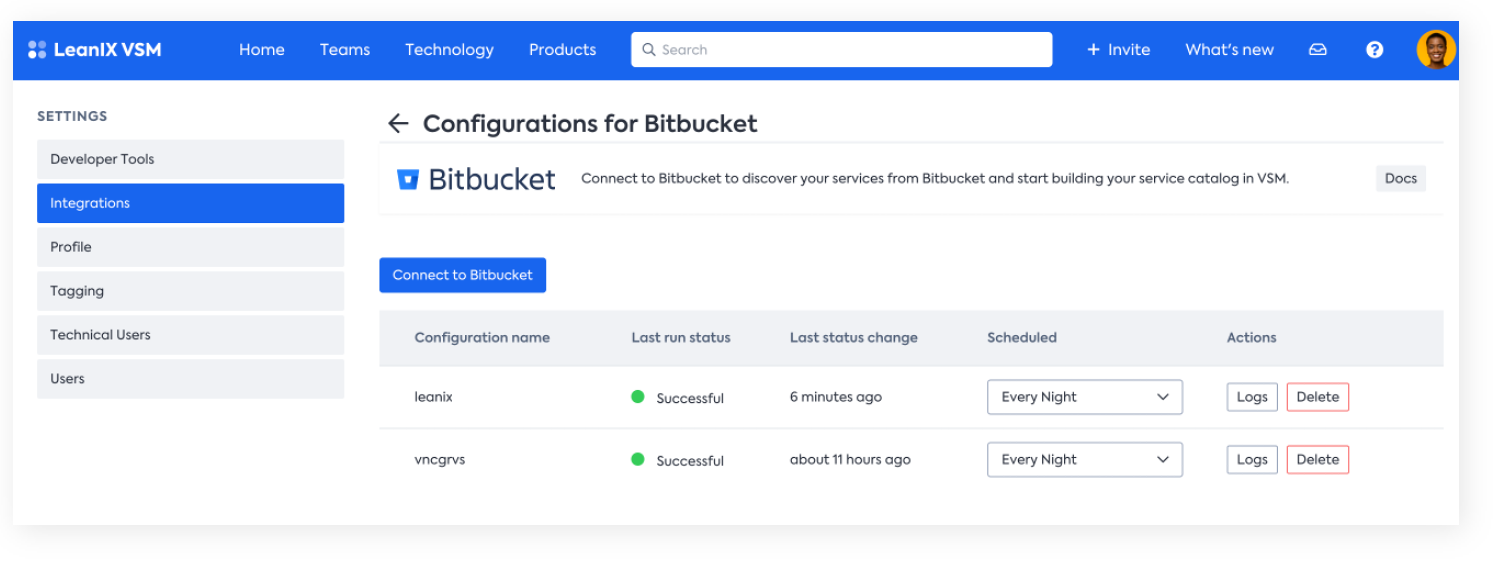Select Integrations in settings sidebar
Screen dimensions: 1496x564
190,203
